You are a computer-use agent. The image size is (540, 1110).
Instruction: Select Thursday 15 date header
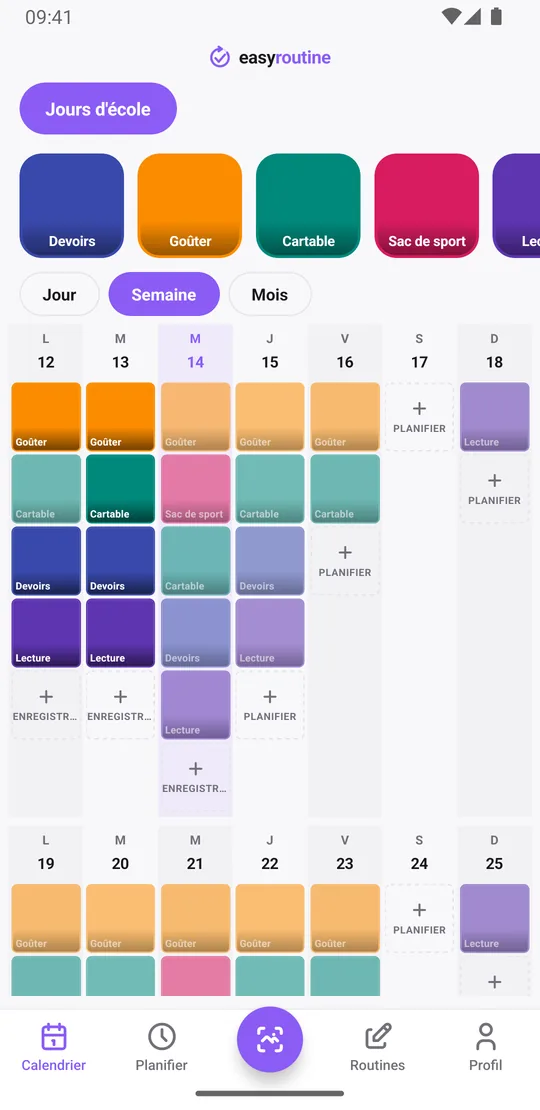[270, 352]
